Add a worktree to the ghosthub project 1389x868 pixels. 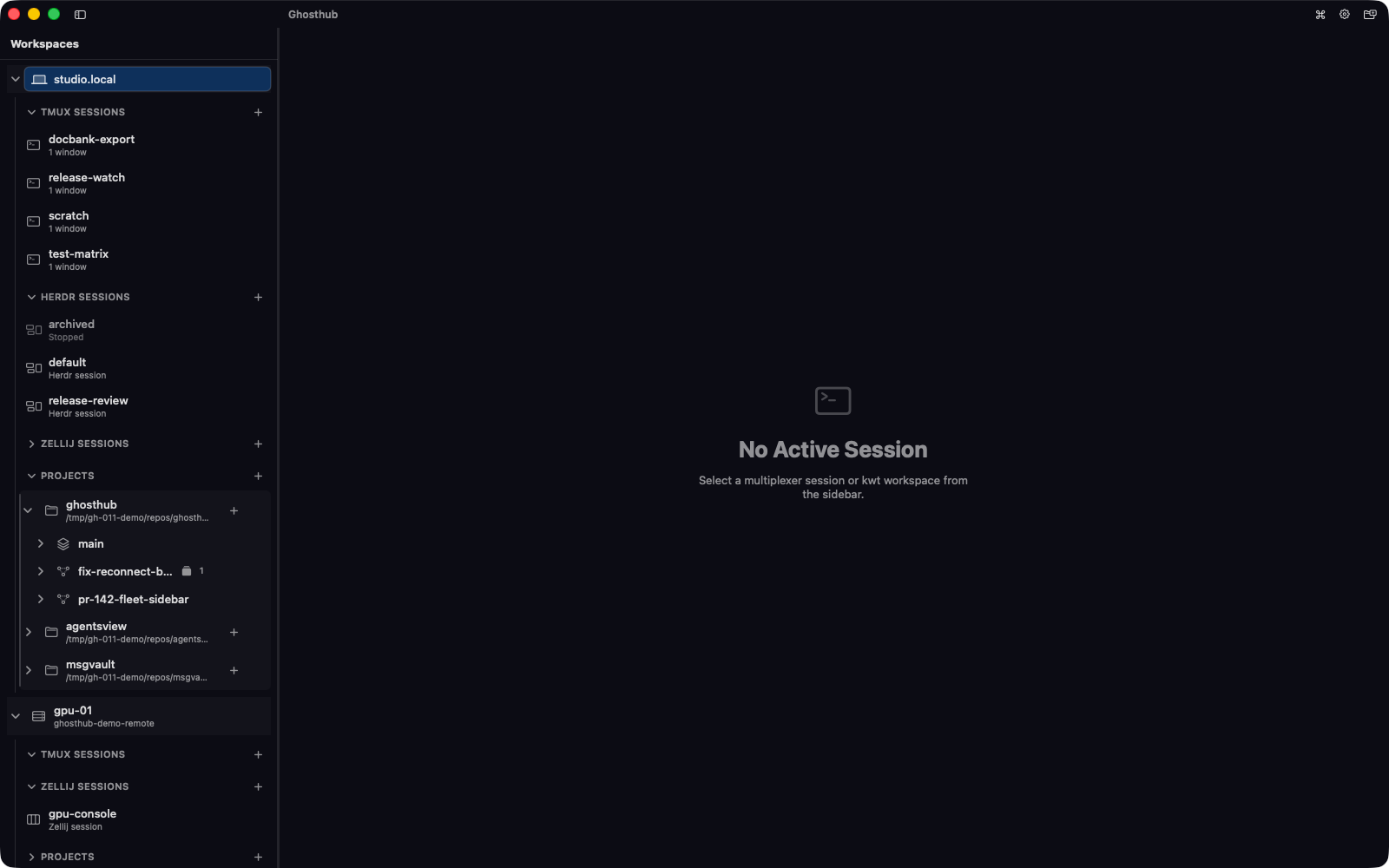pos(234,510)
